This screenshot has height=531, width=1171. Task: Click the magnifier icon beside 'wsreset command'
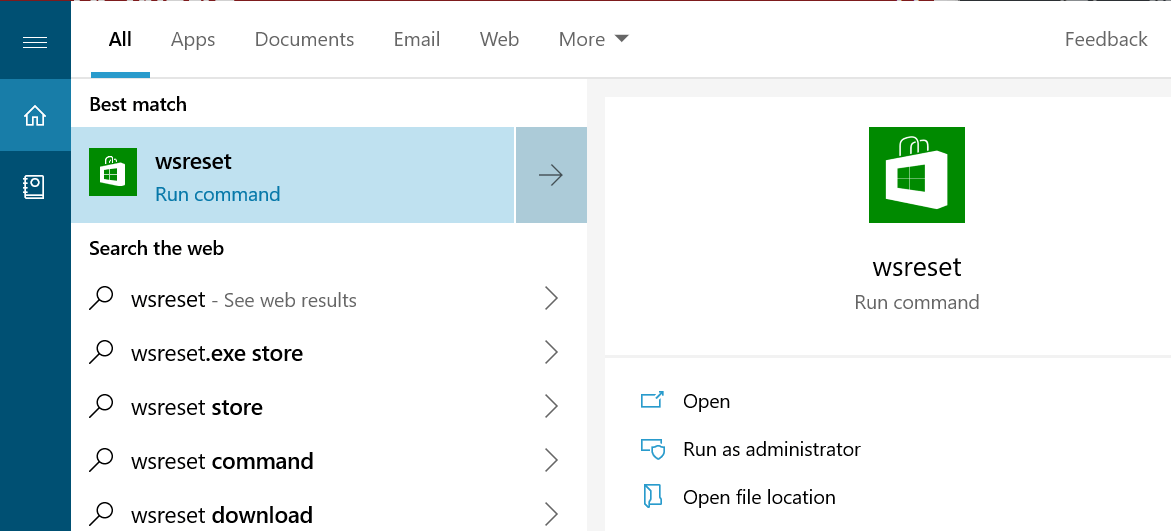click(x=101, y=461)
